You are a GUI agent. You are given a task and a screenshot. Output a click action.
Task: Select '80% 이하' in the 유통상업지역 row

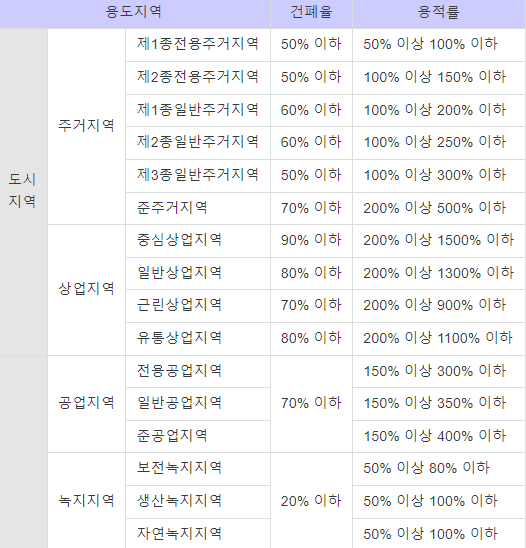pyautogui.click(x=311, y=339)
